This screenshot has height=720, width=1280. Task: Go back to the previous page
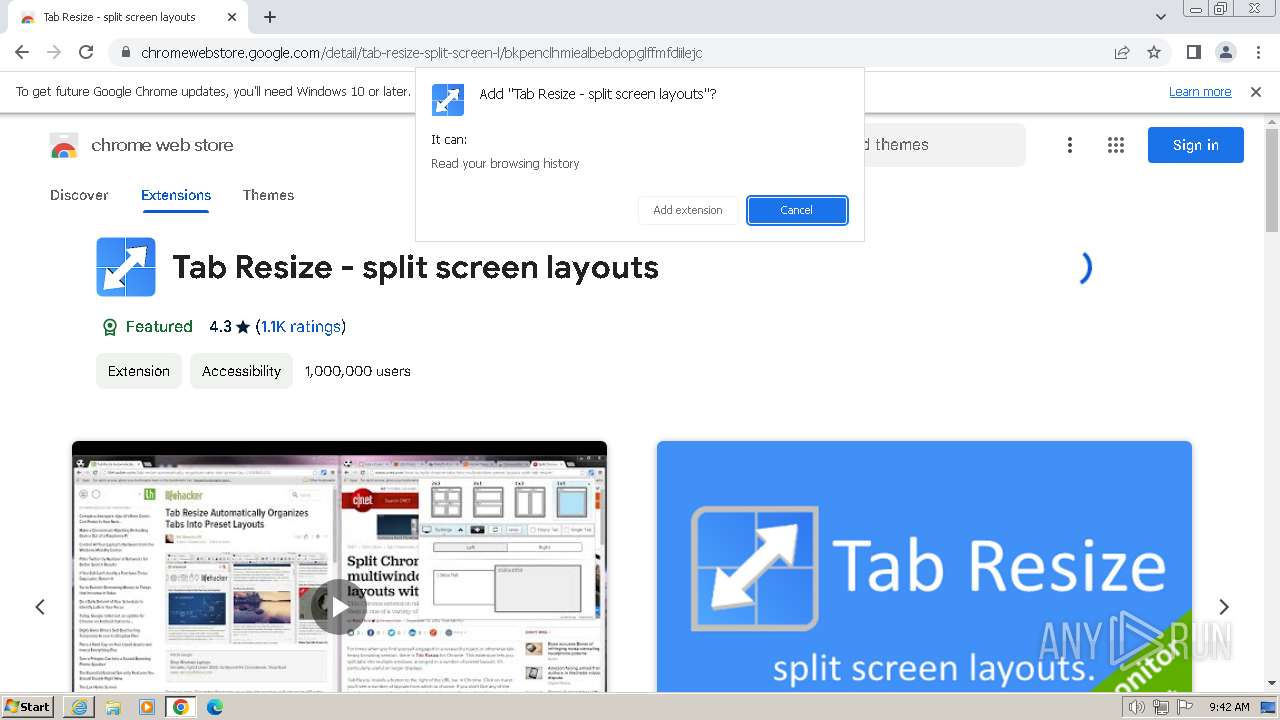click(22, 53)
